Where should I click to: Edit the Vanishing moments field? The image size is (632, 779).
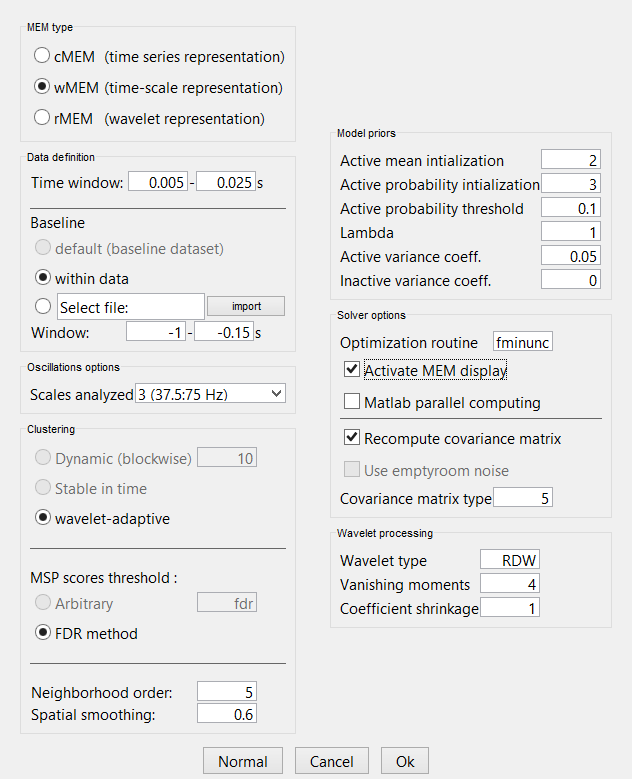(510, 583)
